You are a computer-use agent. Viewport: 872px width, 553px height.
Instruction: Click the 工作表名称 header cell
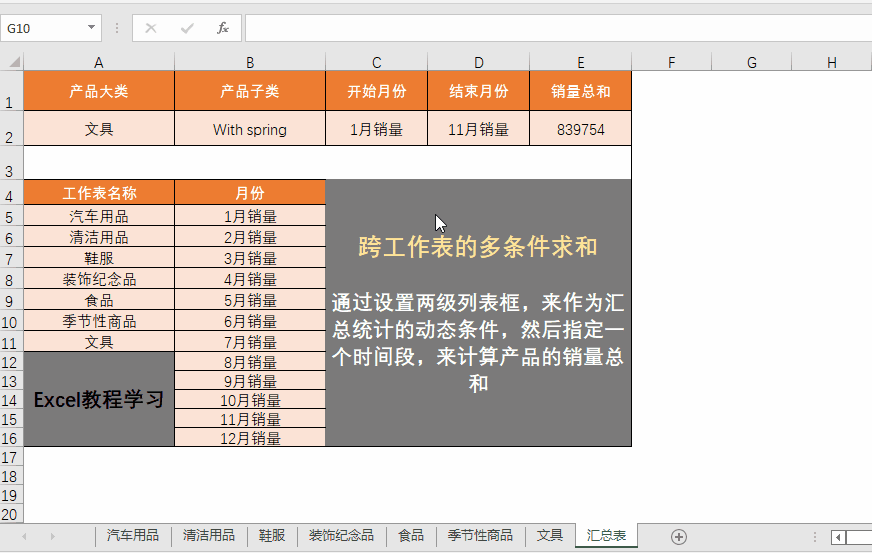[99, 192]
